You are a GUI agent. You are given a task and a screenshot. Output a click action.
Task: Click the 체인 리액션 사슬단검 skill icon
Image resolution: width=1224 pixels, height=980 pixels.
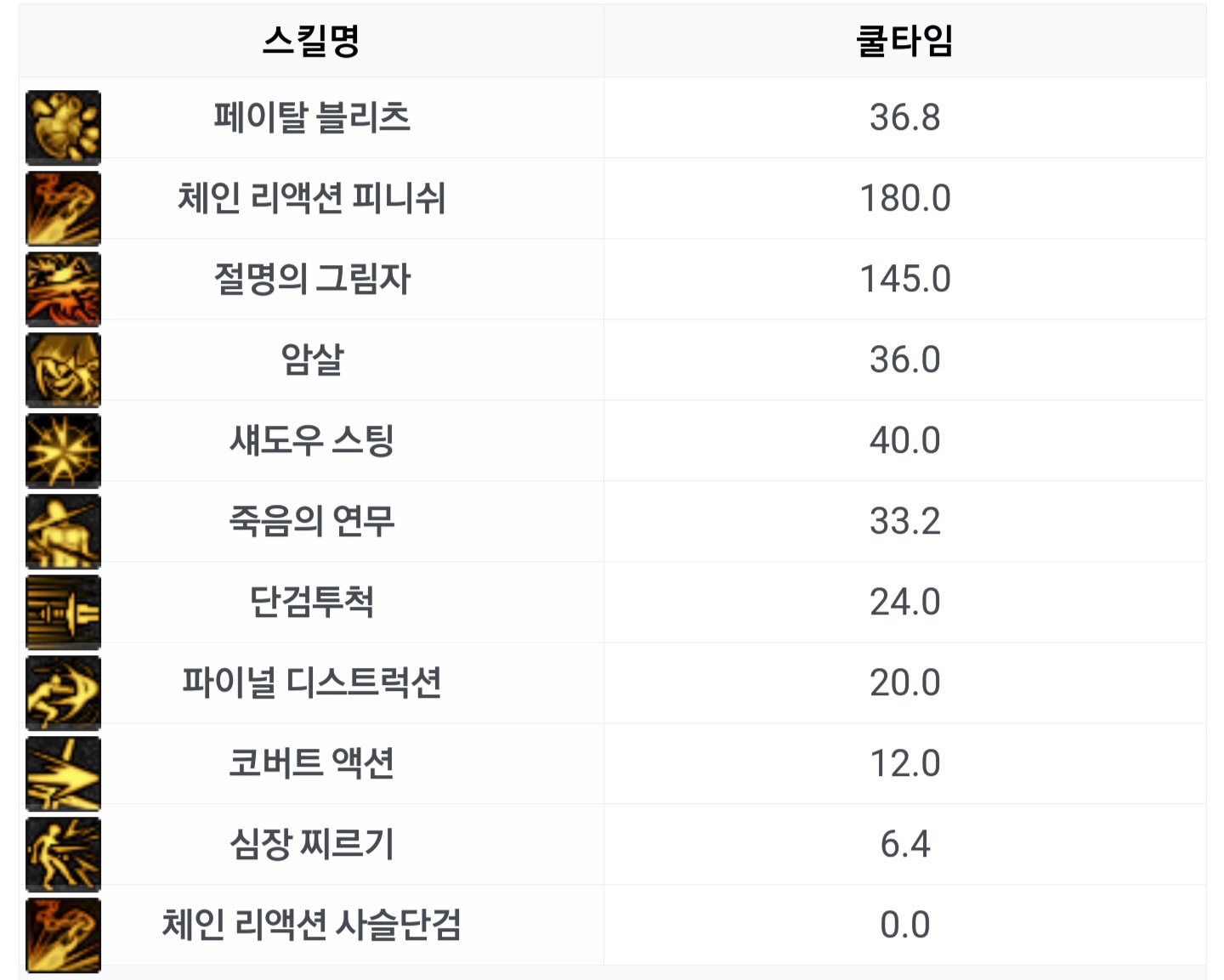[x=63, y=935]
